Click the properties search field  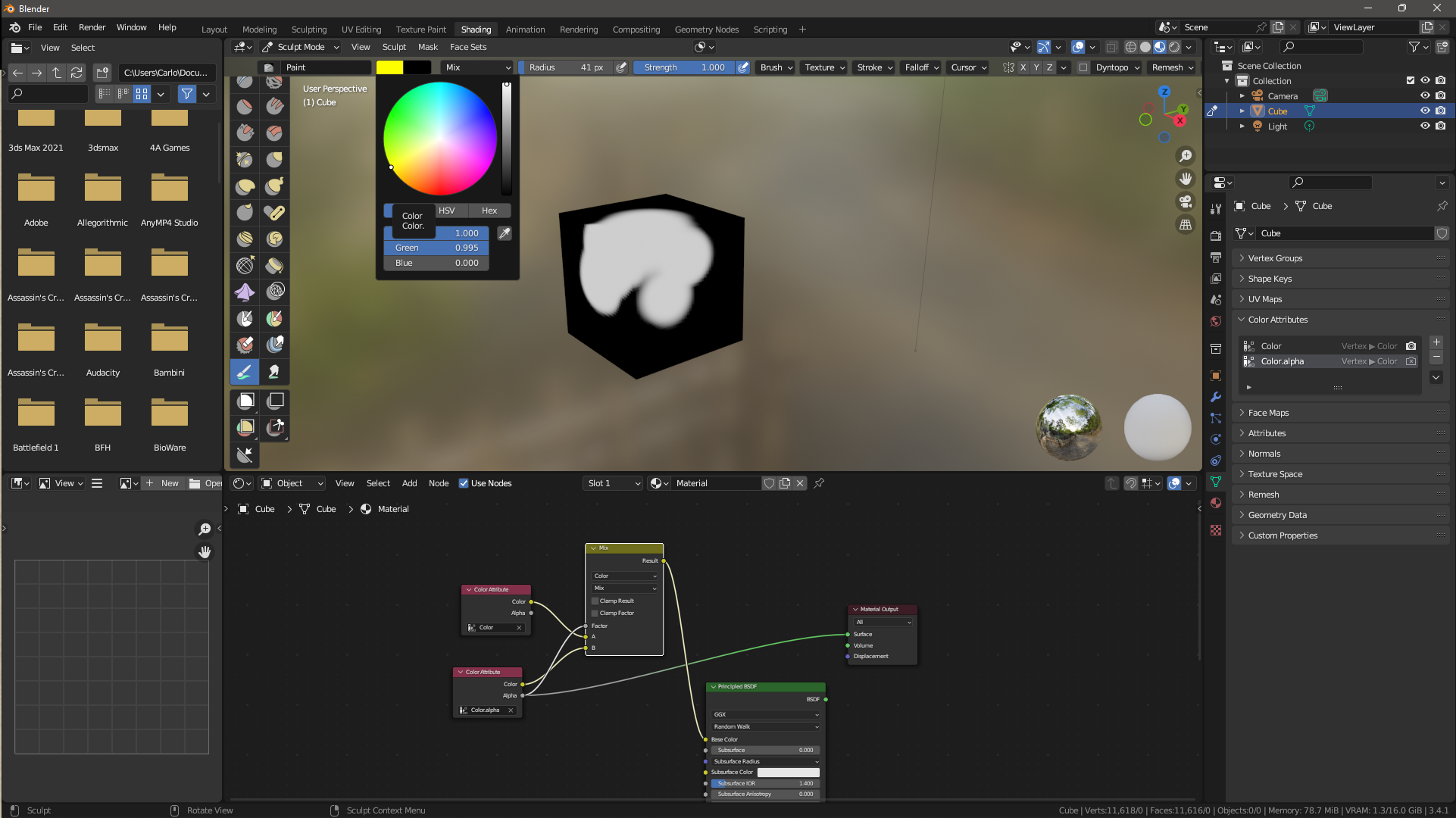pos(1330,183)
